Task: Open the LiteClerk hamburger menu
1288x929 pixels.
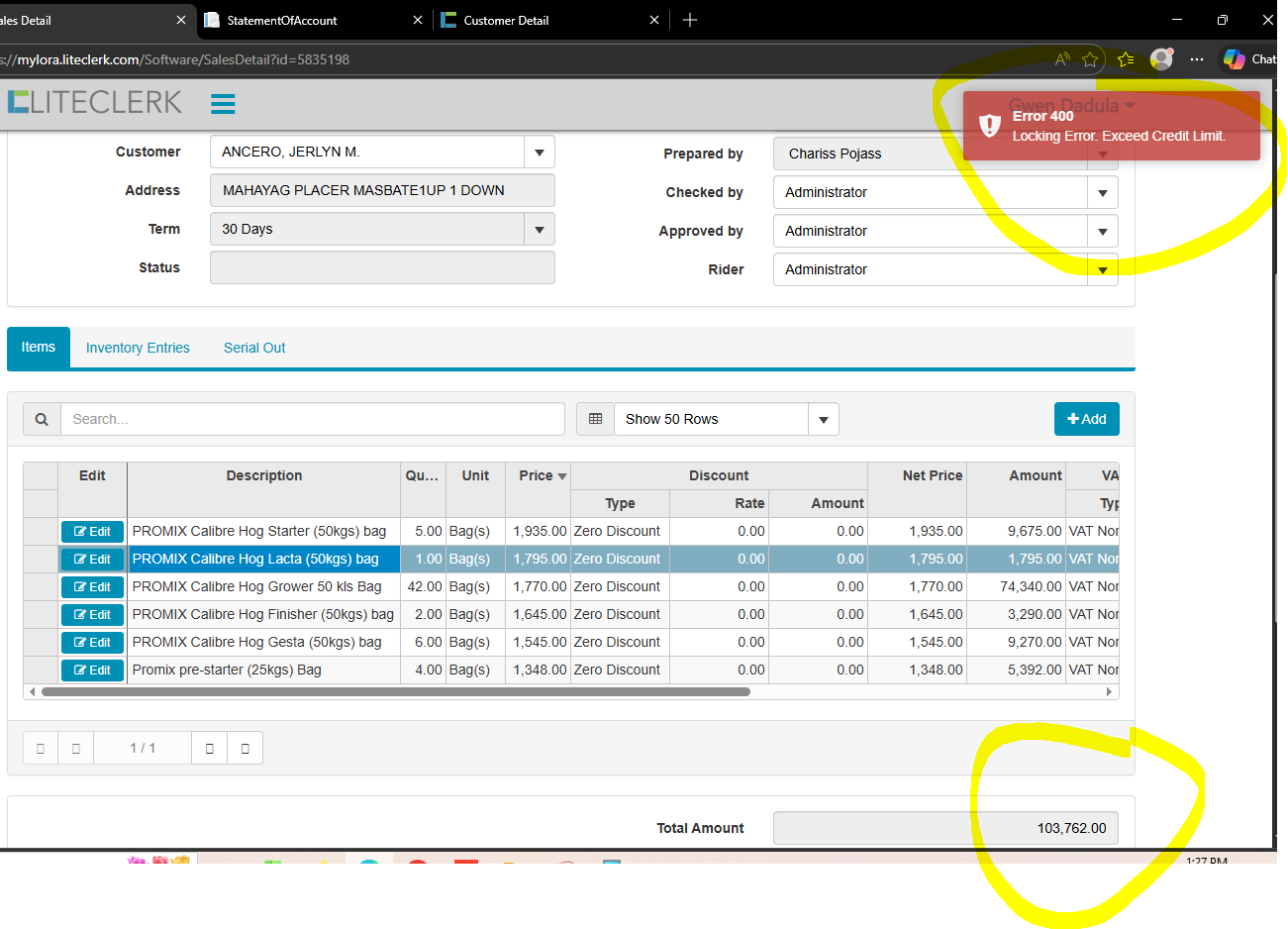Action: click(x=223, y=104)
